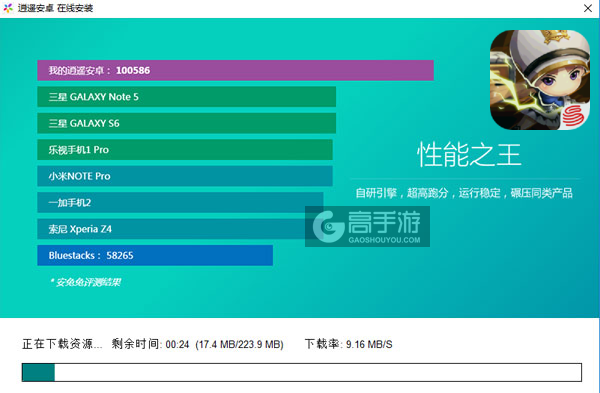Click the GALAXY Note 5 bar
Screen dimensions: 600x393
click(x=187, y=97)
